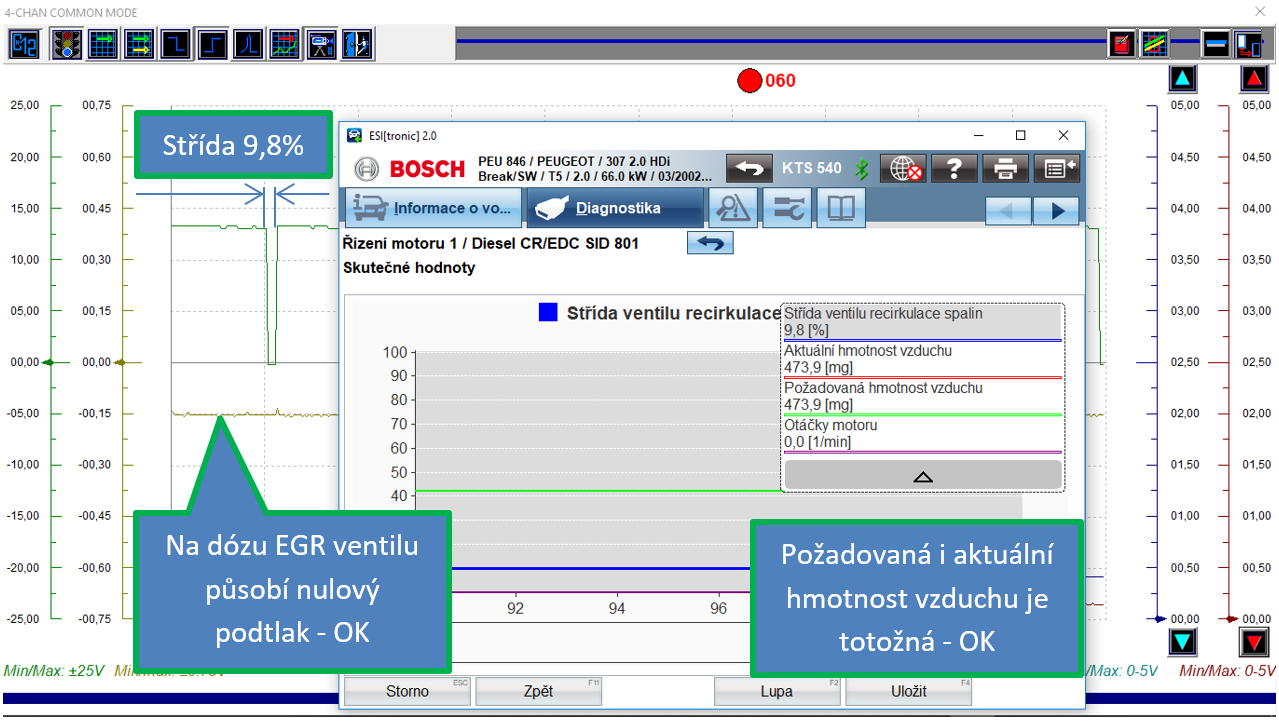Image resolution: width=1279 pixels, height=721 pixels.
Task: Click the Lupa button
Action: point(777,691)
